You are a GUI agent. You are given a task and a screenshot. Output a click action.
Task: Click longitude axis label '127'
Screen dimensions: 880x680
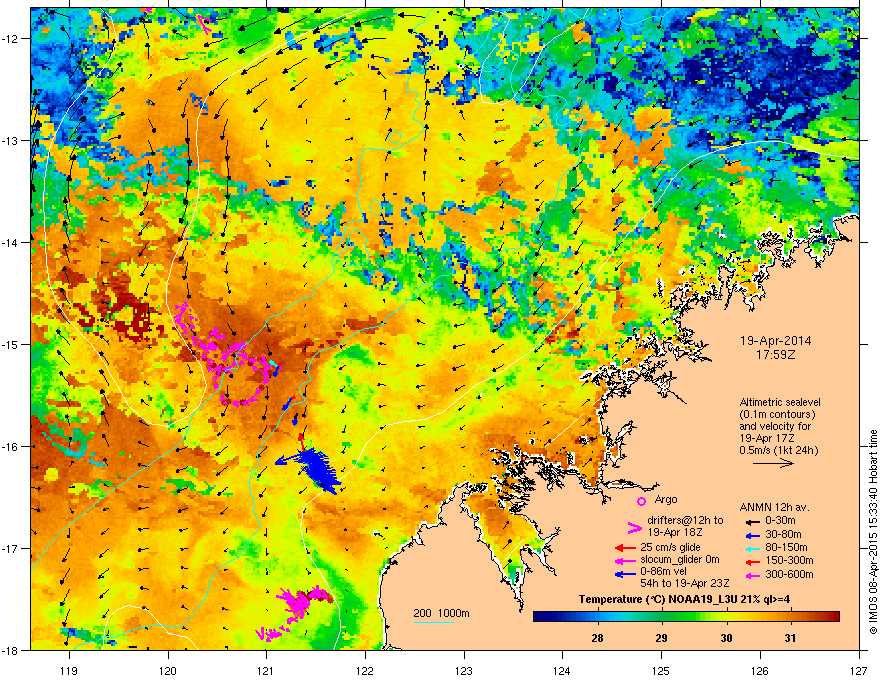point(859,670)
